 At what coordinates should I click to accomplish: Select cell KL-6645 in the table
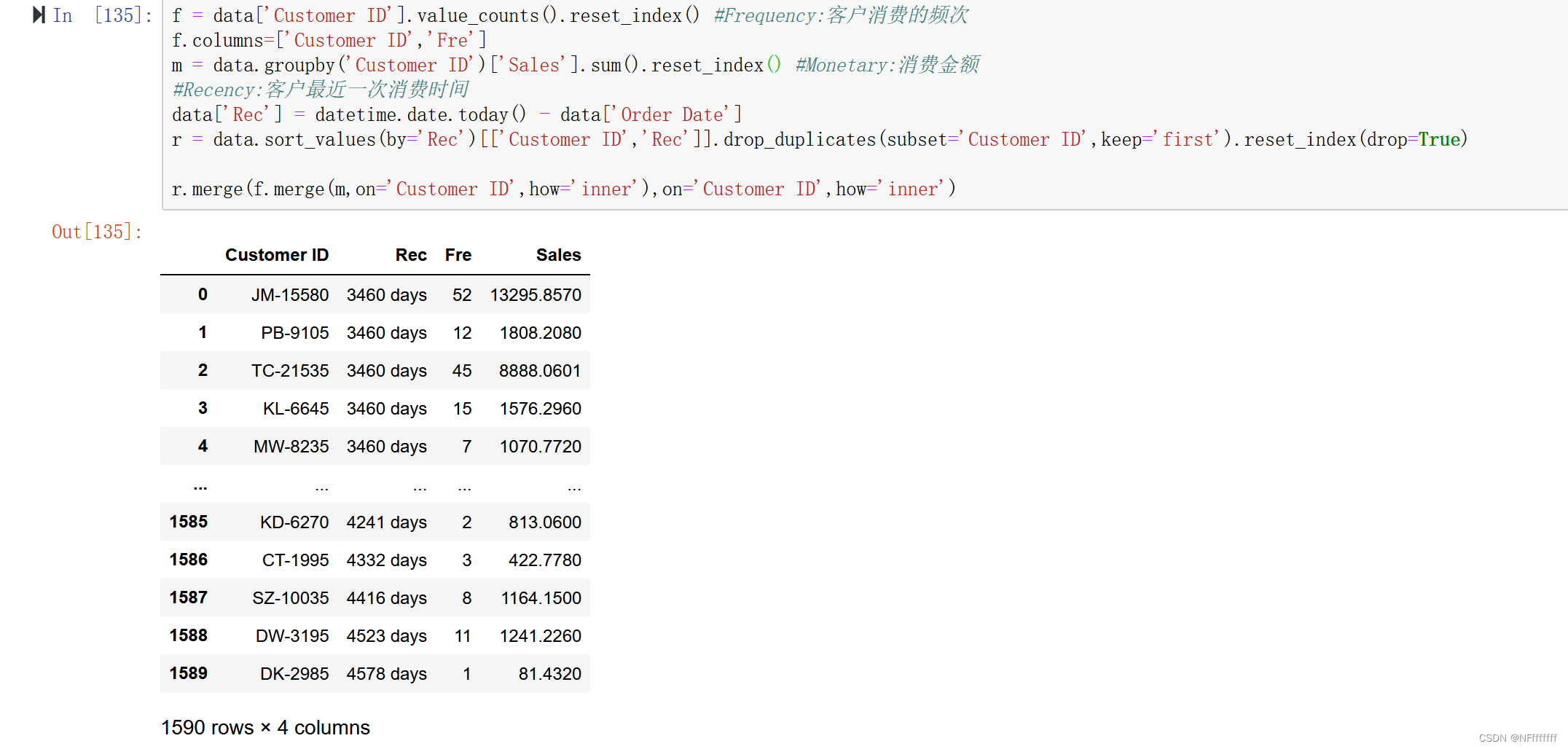pyautogui.click(x=296, y=409)
